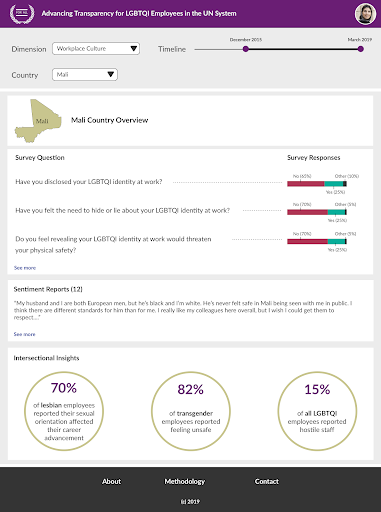Click the Country dropdown arrow
381x512 pixels.
111,74
